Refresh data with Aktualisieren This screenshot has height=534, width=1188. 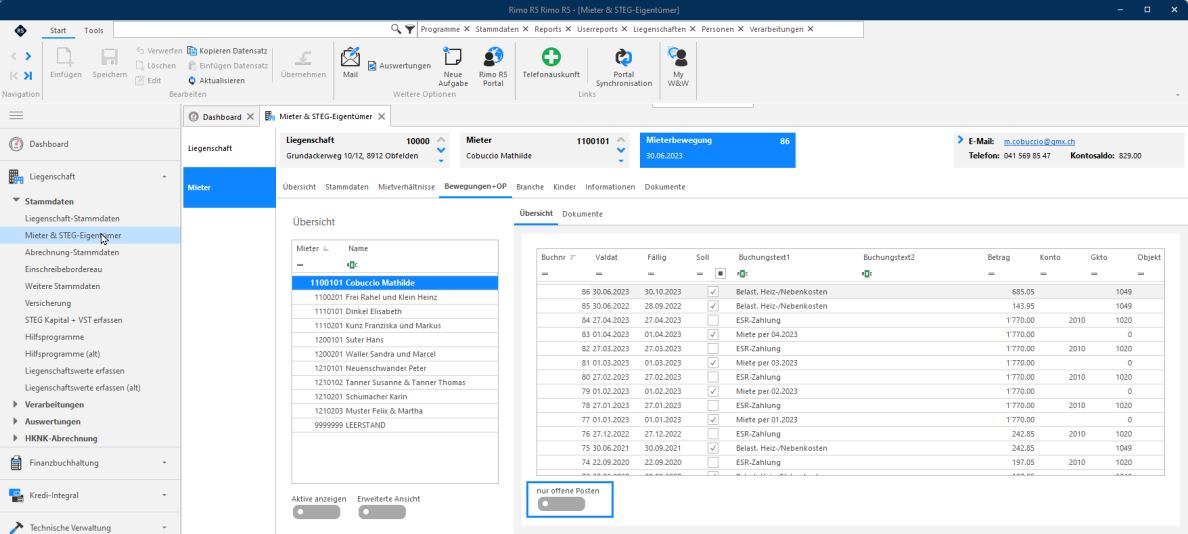[x=216, y=80]
